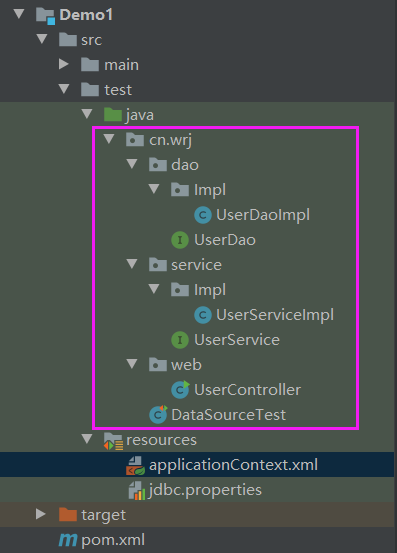Screen dimensions: 397x553
Task: Select the DataSourceTest class name
Action: [228, 415]
